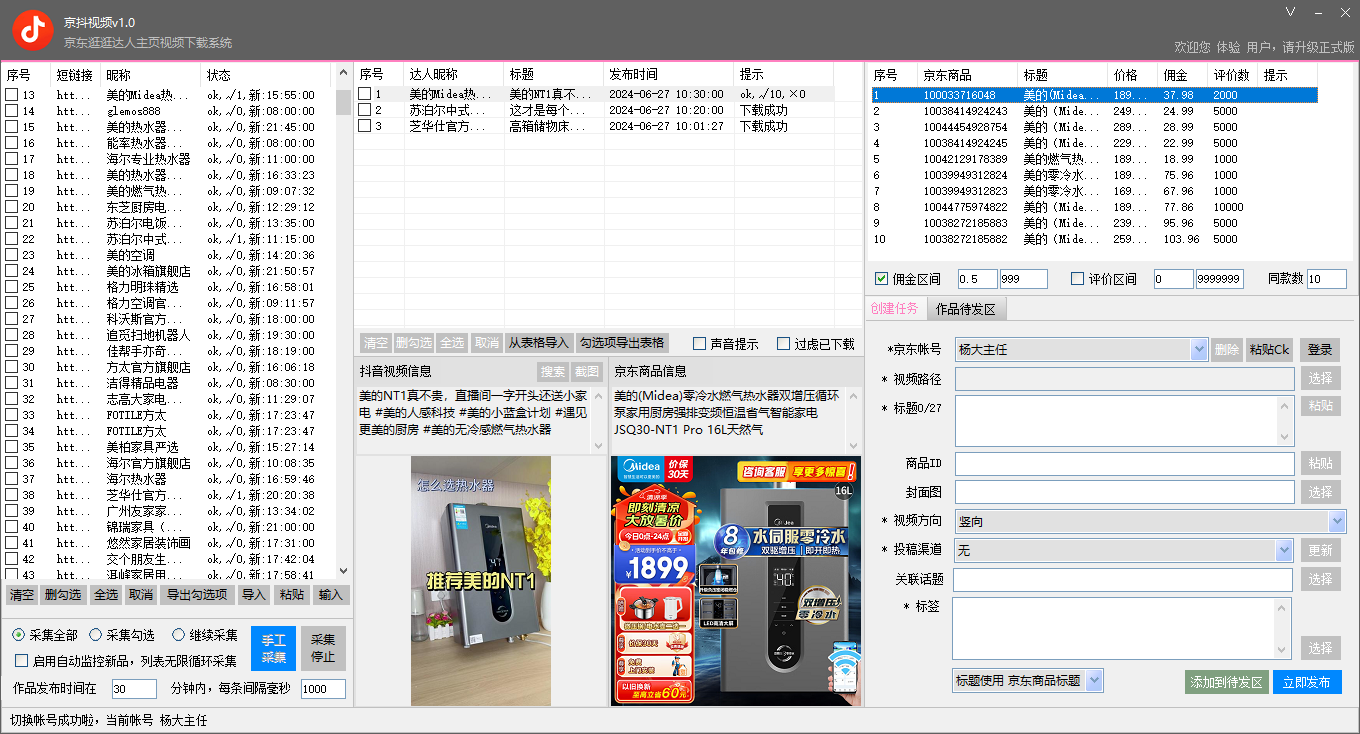Screen dimensions: 1360x734
Task: Uncheck the 佣金区间 checkbox
Action: pyautogui.click(x=881, y=279)
